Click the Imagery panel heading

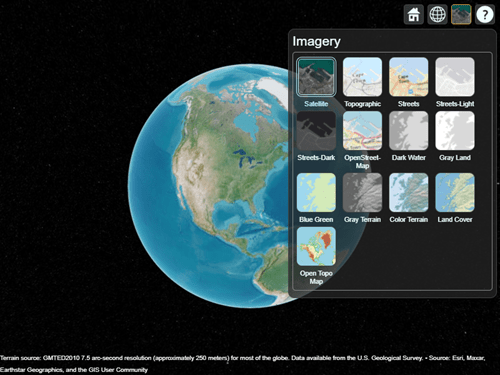(x=316, y=41)
